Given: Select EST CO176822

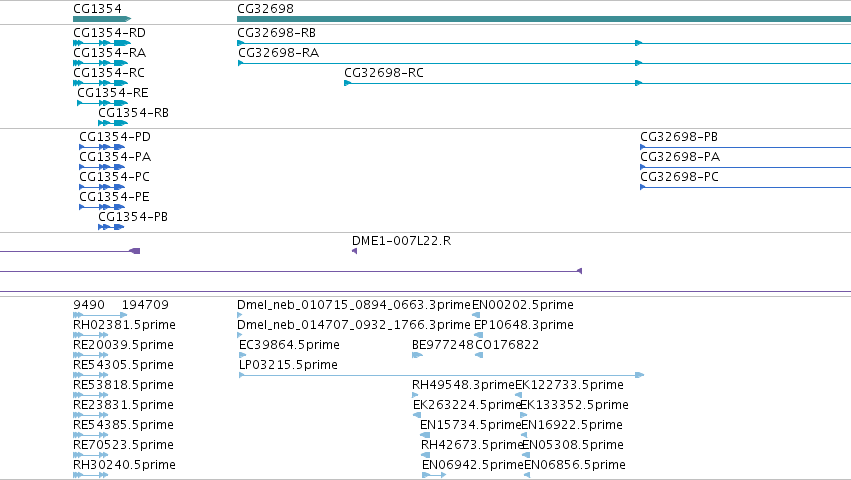Looking at the screenshot, I should [x=507, y=345].
